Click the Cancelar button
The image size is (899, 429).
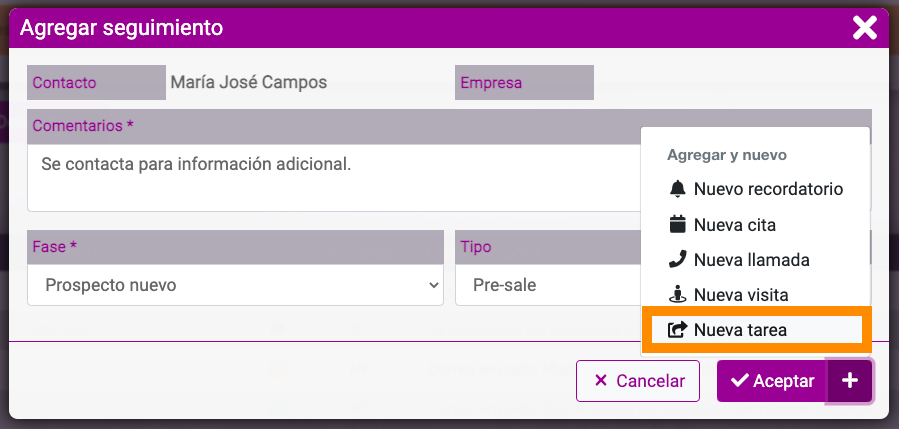638,381
